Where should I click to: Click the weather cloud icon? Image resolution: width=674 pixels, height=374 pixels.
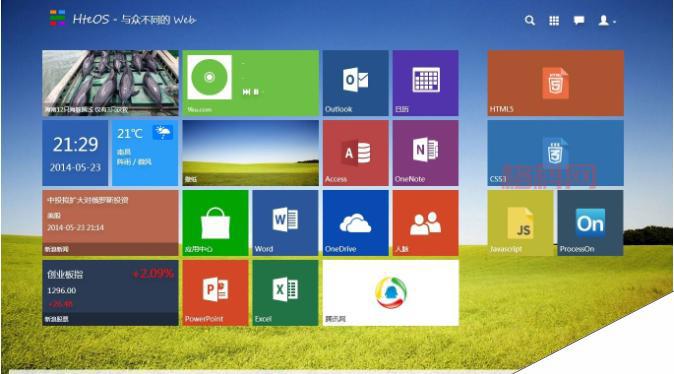pyautogui.click(x=163, y=132)
